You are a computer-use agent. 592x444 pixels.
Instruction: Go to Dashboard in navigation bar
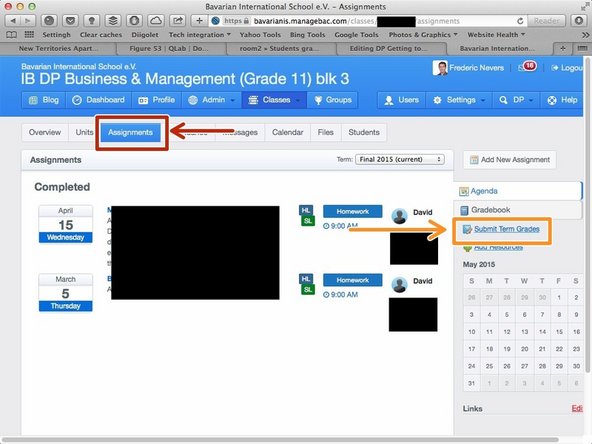tap(99, 100)
